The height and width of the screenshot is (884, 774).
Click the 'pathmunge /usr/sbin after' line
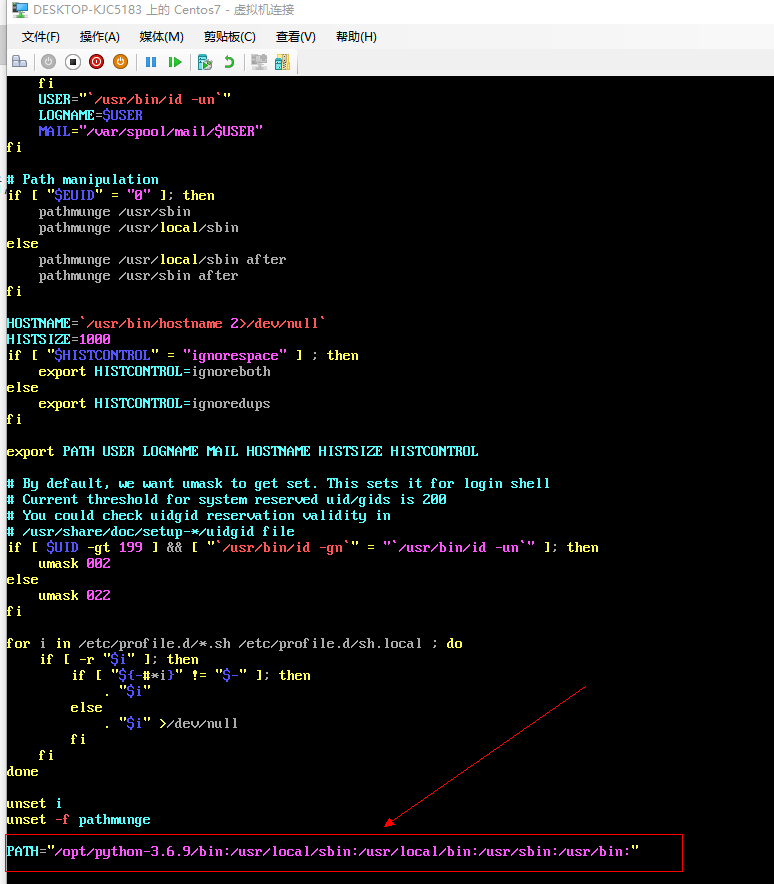[138, 276]
